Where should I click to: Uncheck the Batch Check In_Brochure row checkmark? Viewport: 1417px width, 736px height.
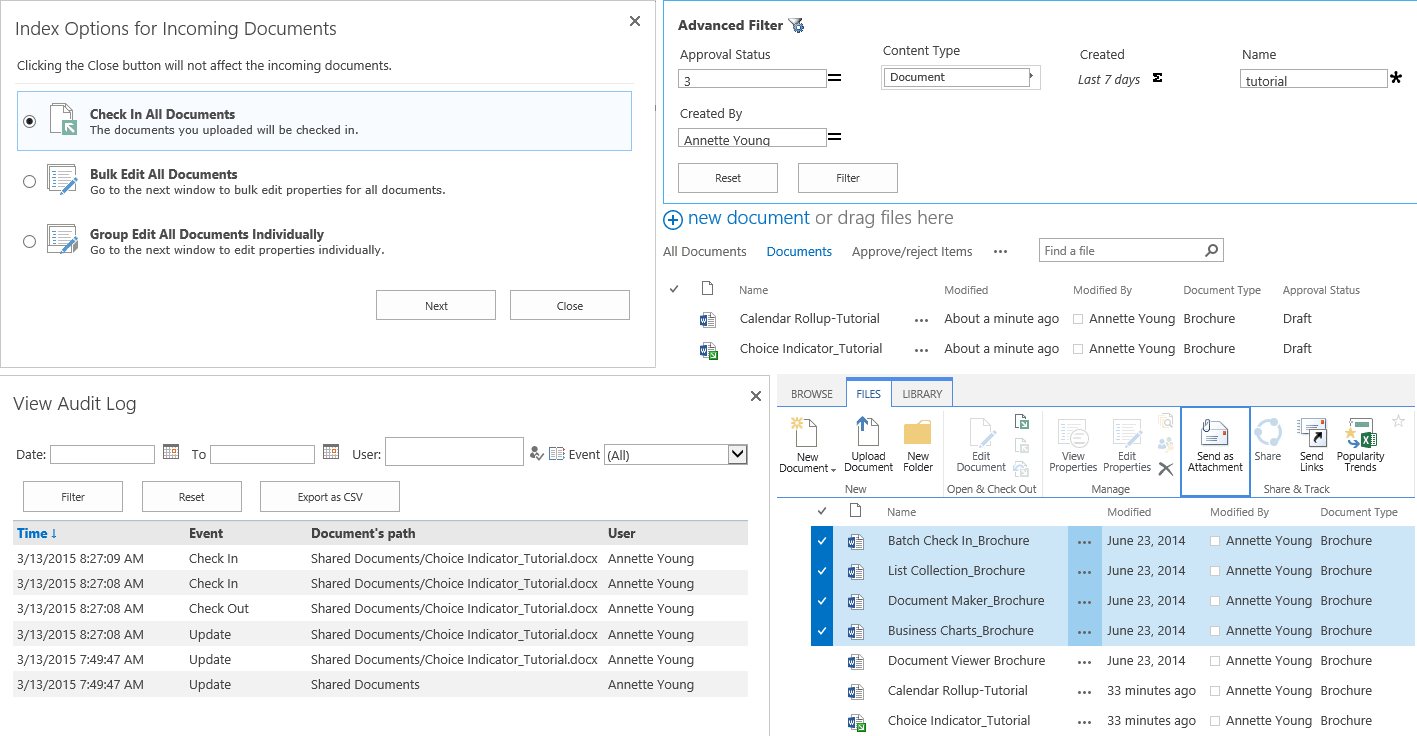[x=822, y=541]
